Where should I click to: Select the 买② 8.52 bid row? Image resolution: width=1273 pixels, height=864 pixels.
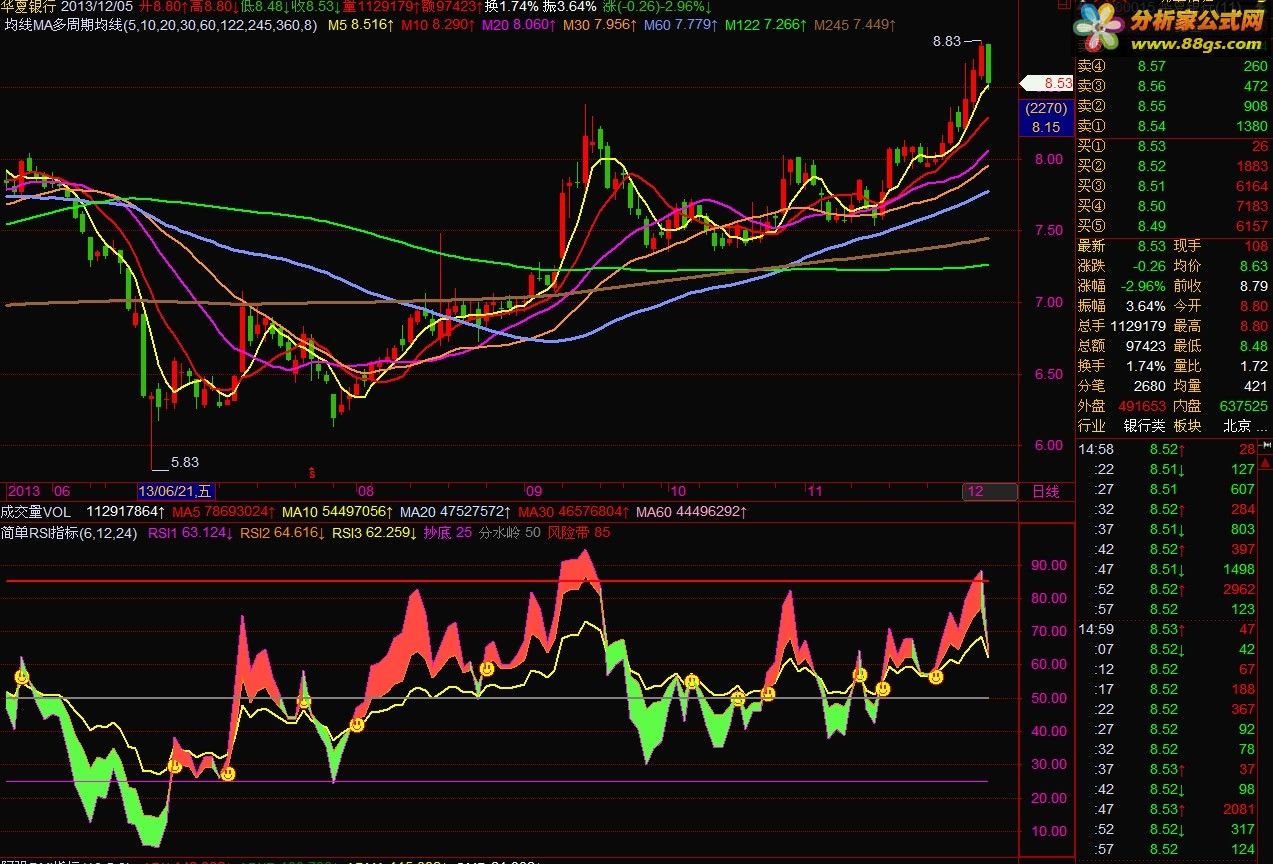click(1173, 166)
